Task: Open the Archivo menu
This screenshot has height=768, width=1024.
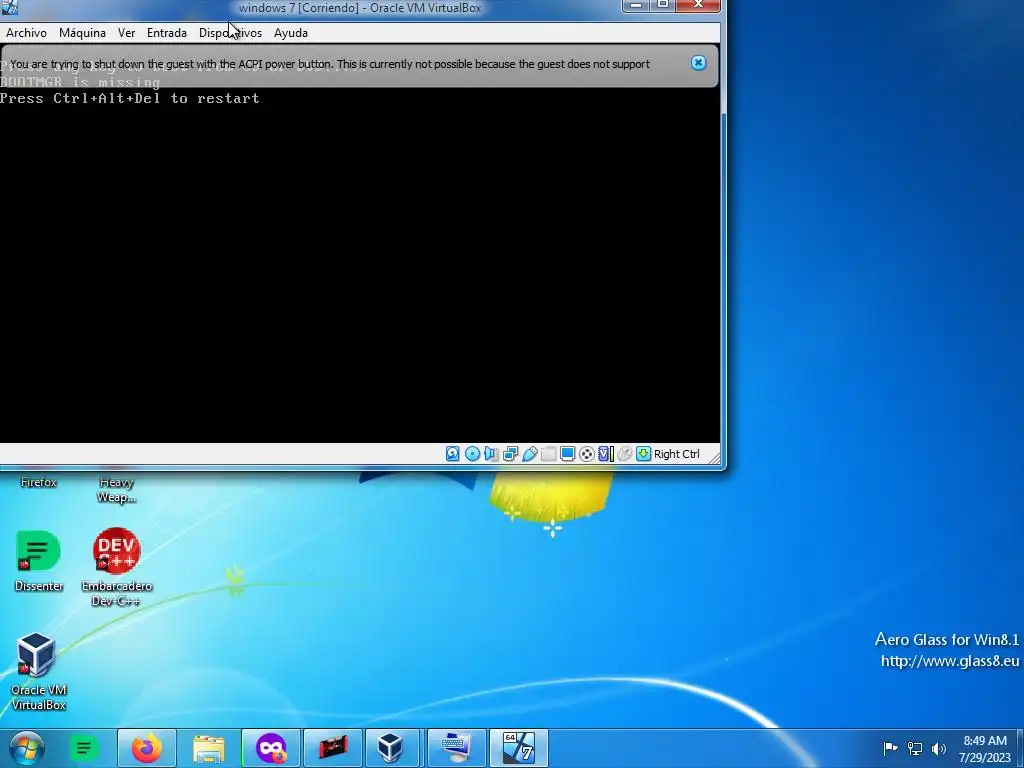Action: click(x=26, y=33)
